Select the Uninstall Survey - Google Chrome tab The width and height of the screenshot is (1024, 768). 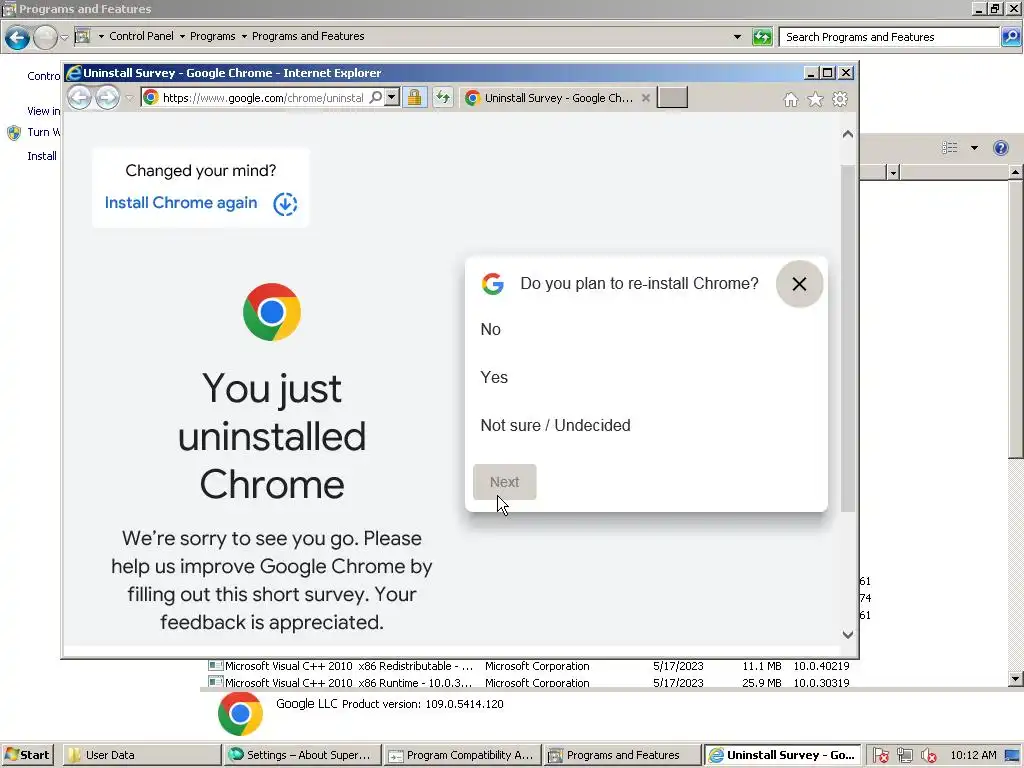click(557, 98)
